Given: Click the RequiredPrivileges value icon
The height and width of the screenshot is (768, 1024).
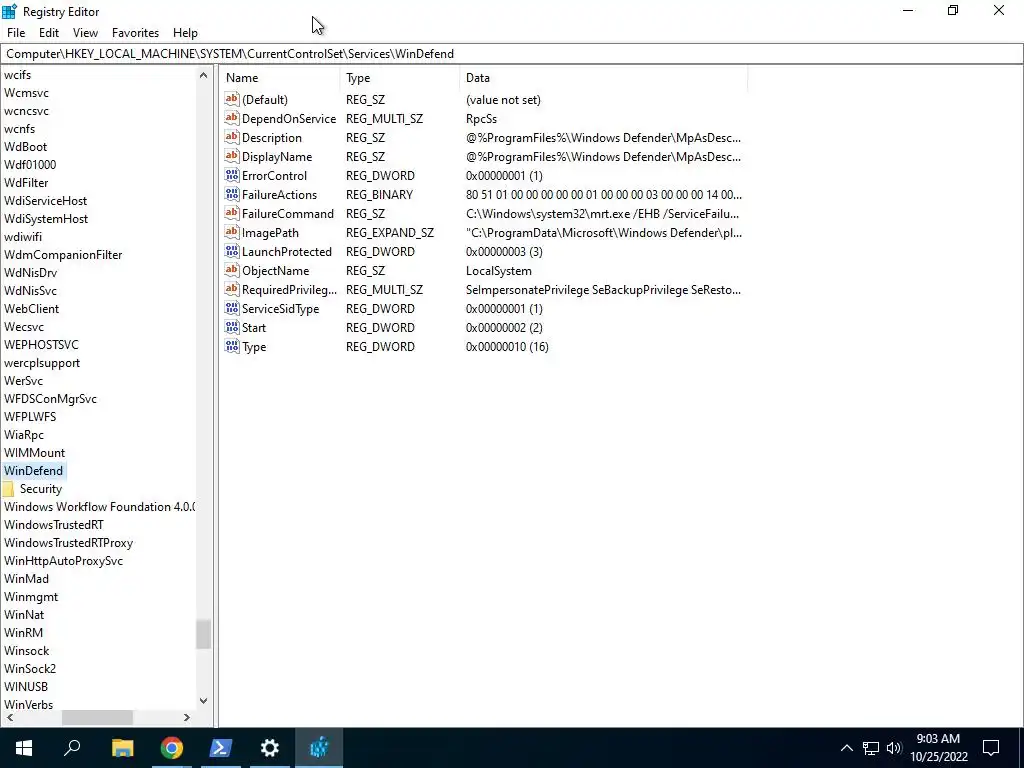Looking at the screenshot, I should click(x=232, y=289).
